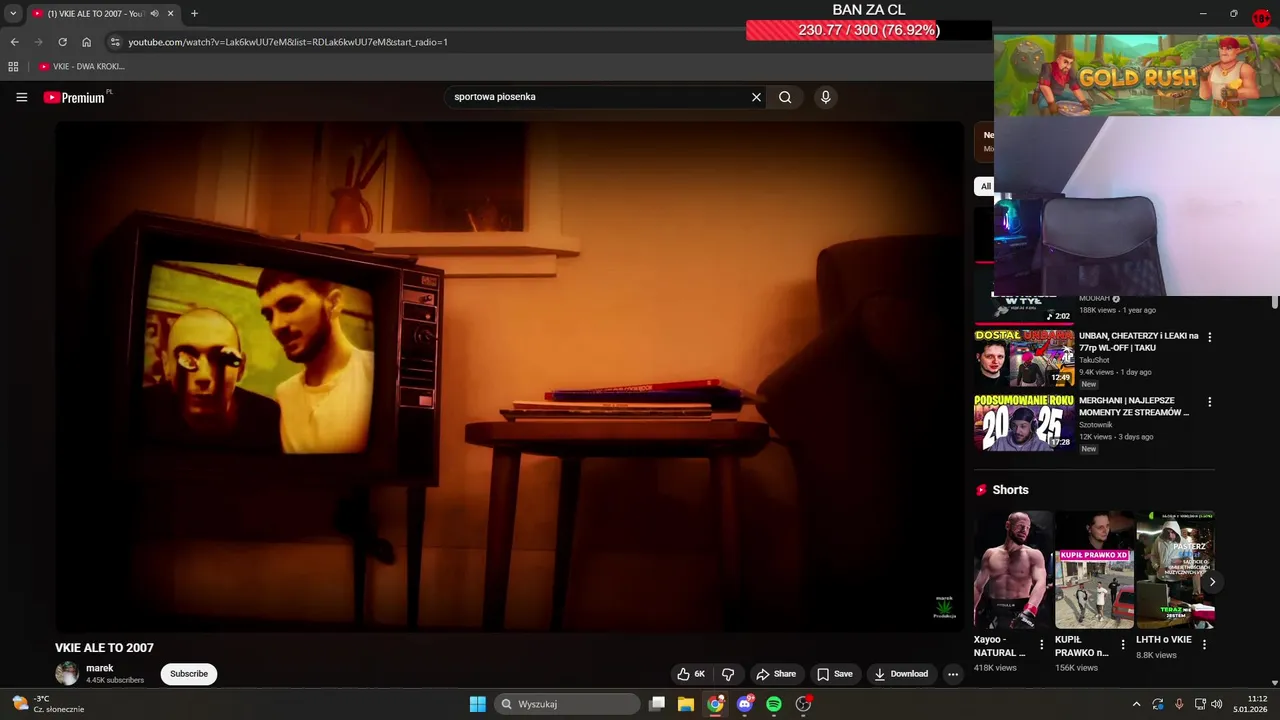Go forward in browser history

coord(38,42)
